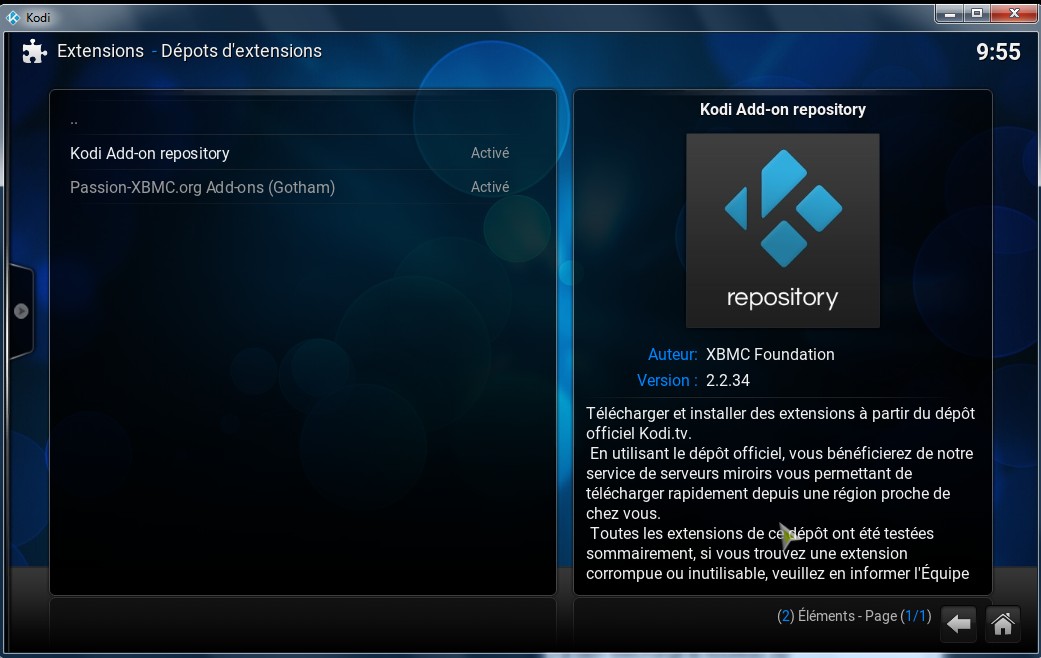Screen dimensions: 1041x658
Task: Click the "Auteur:" label
Action: [673, 355]
